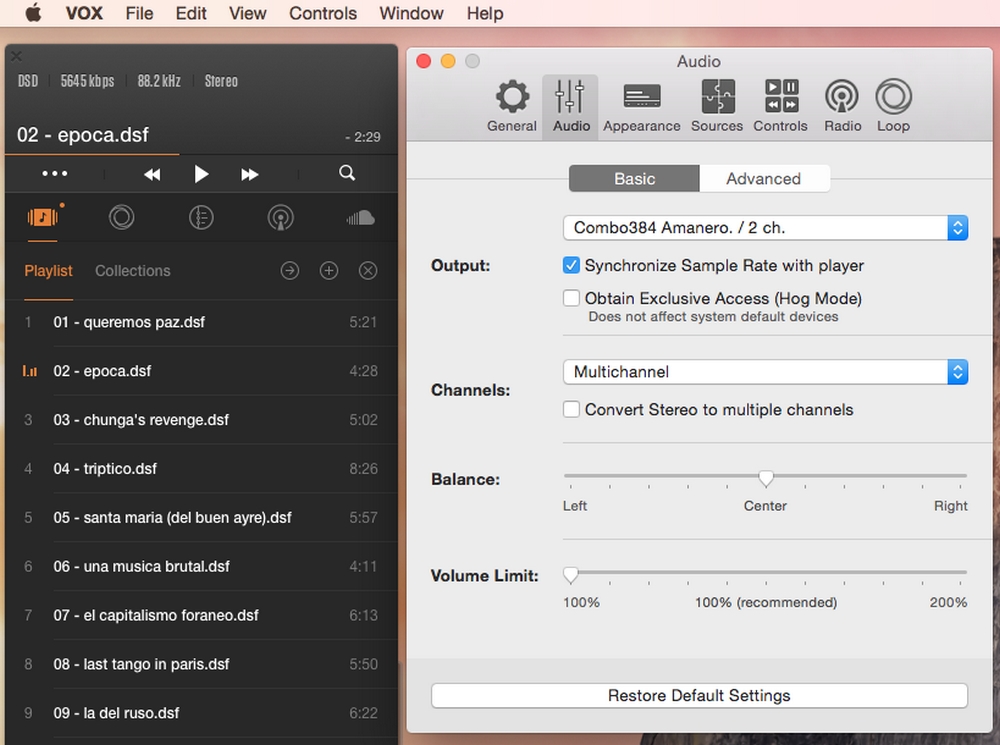The image size is (1000, 745).
Task: Open the Combo384 Amanero output device dropdown
Action: coord(765,228)
